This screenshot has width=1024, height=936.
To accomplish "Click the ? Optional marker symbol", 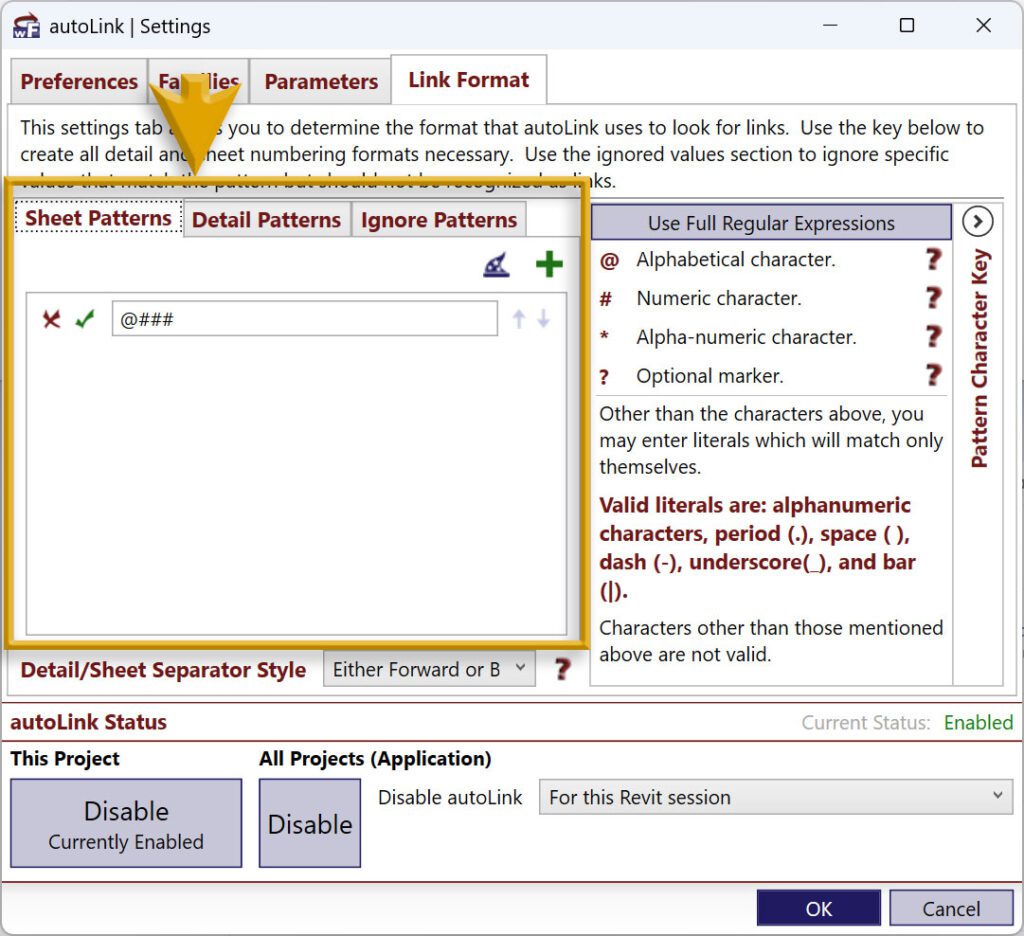I will click(x=604, y=377).
